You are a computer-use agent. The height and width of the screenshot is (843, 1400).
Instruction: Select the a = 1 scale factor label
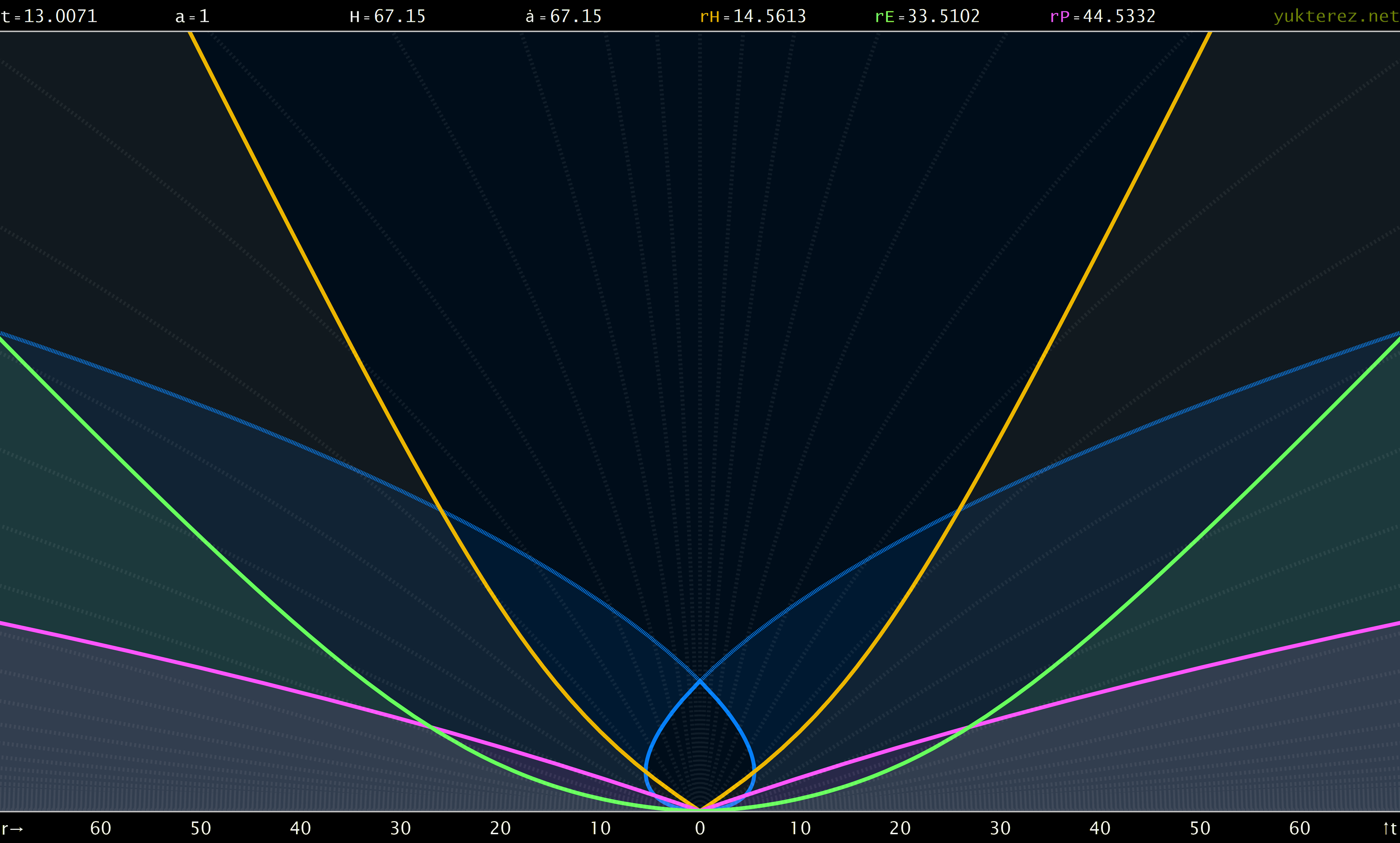click(x=192, y=16)
